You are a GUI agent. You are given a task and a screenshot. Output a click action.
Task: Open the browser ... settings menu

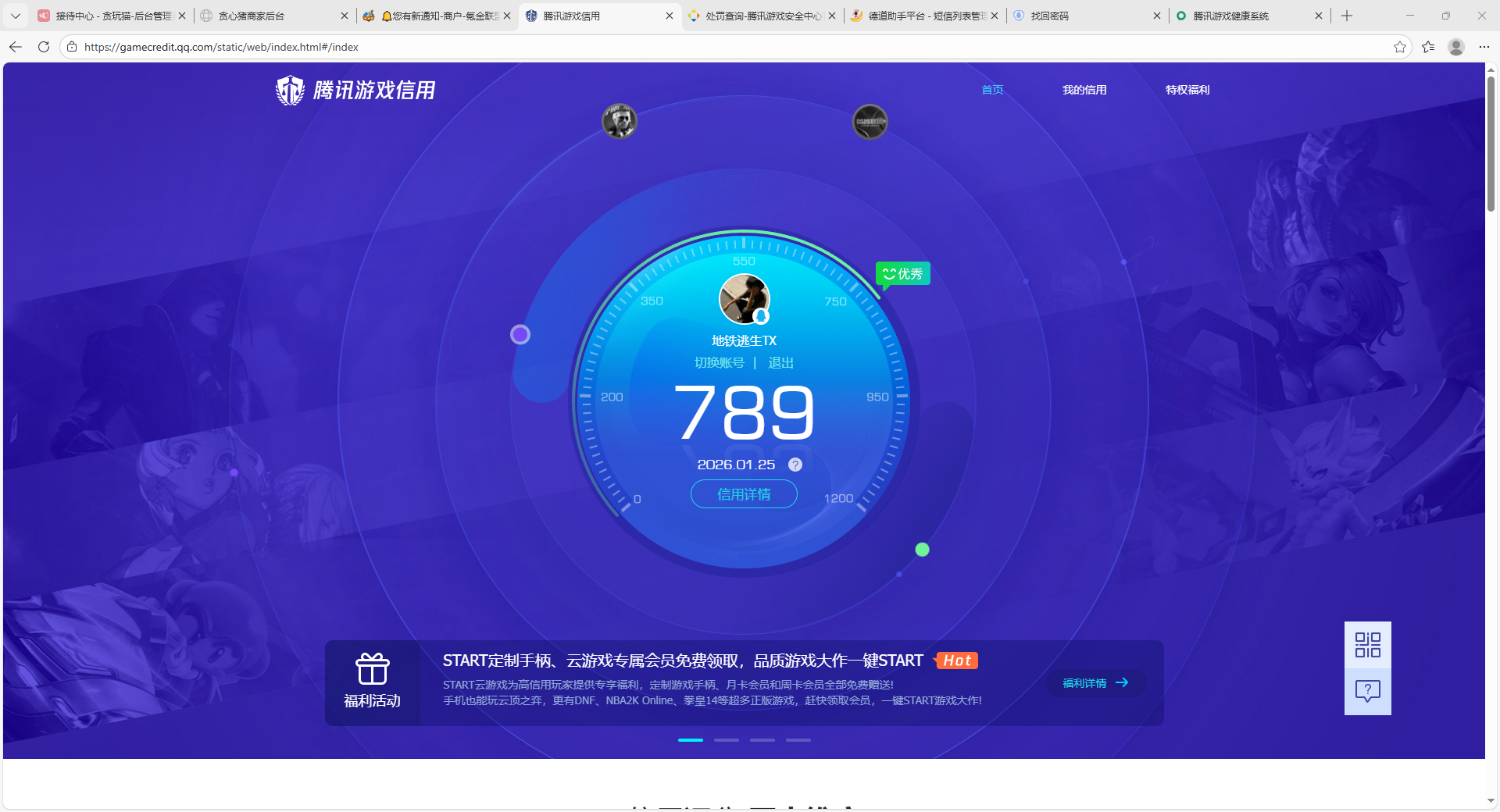coord(1484,47)
